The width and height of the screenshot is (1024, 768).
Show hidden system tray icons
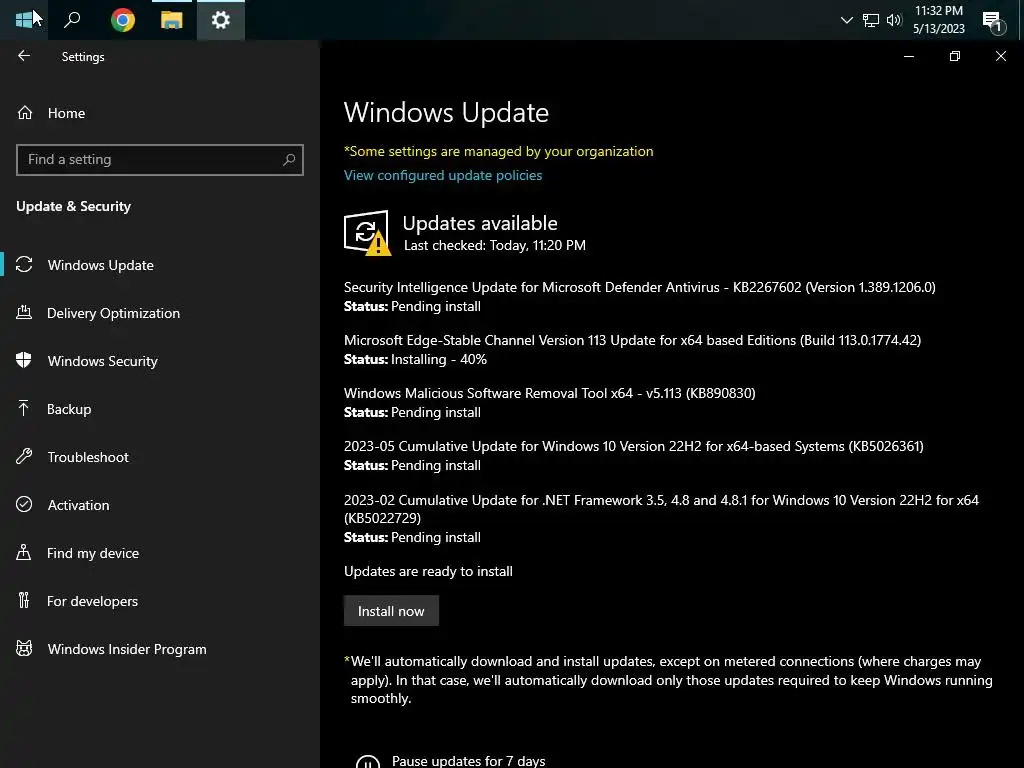[x=846, y=20]
